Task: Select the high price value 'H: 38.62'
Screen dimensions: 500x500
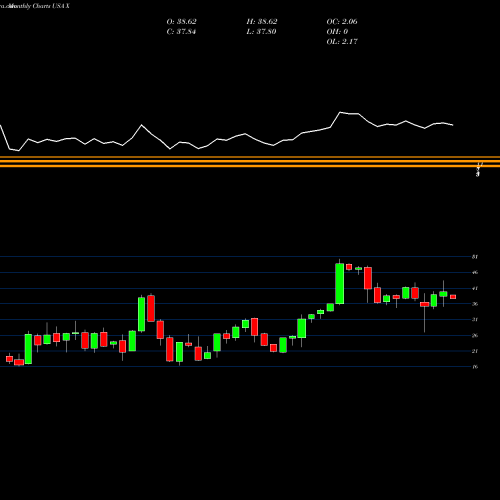Action: [x=262, y=22]
